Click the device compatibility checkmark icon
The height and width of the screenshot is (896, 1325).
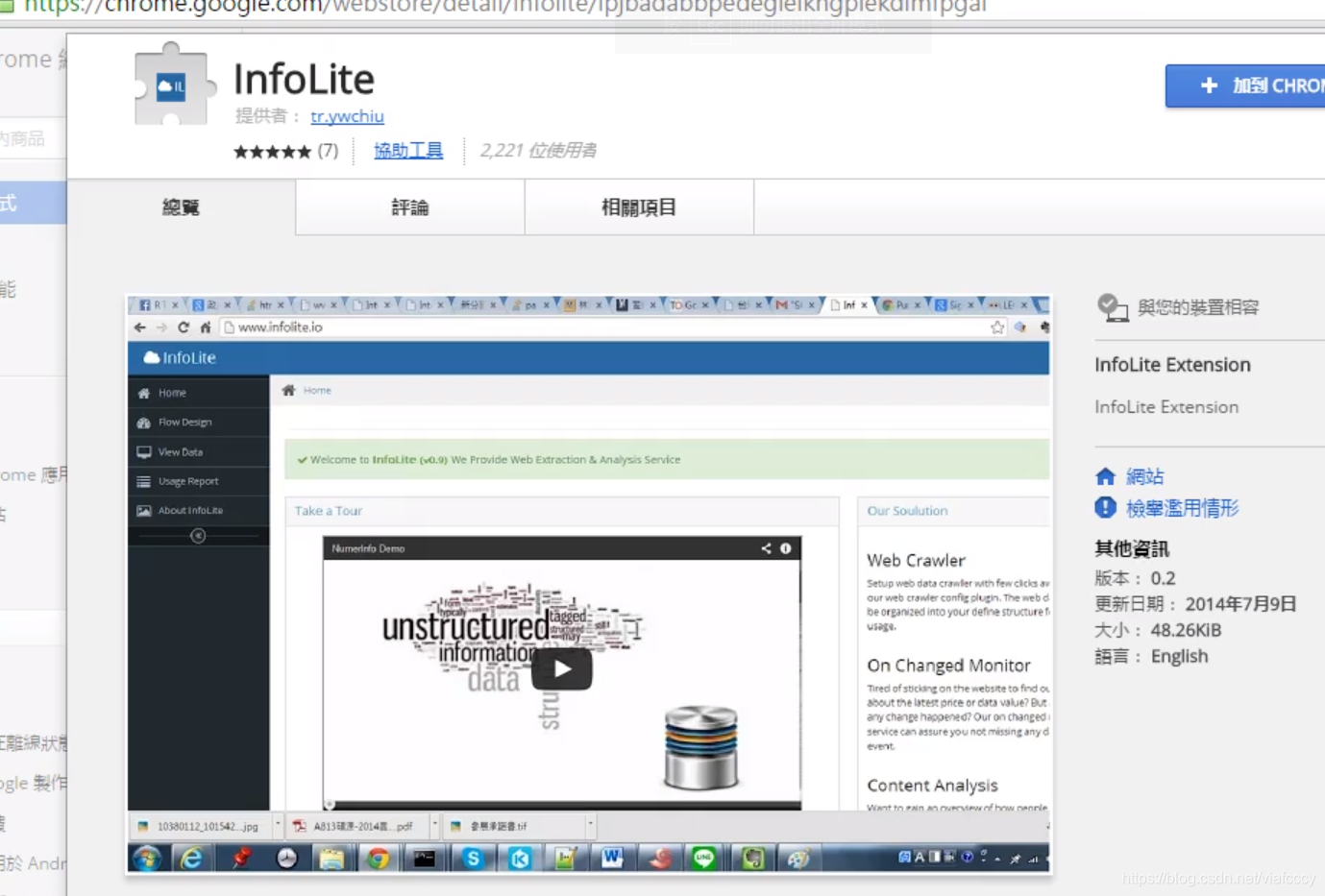pos(1113,307)
